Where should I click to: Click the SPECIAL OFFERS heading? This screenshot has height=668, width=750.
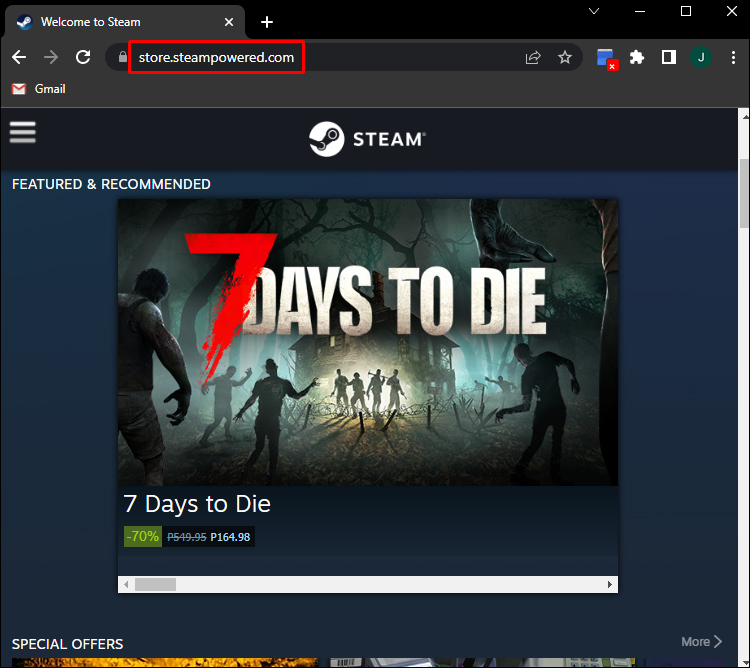tap(67, 644)
